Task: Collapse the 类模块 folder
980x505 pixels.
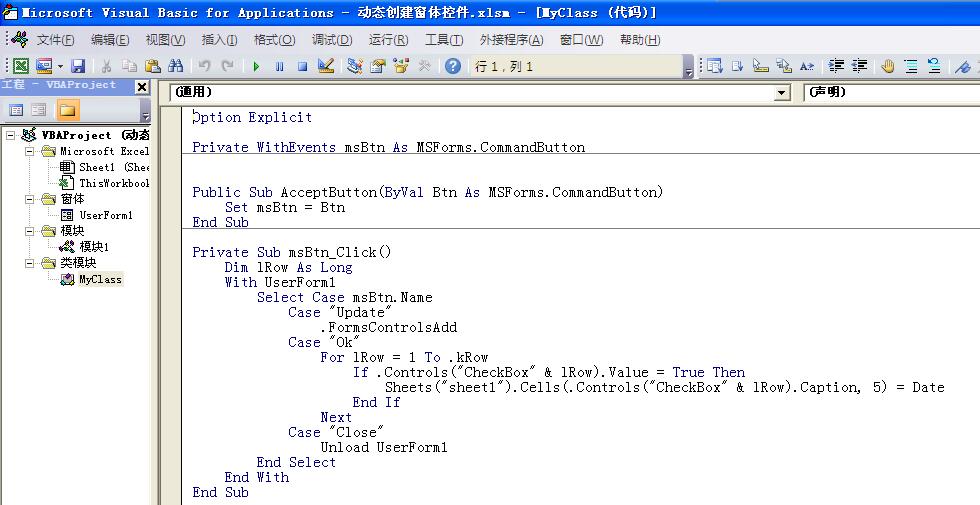Action: (x=29, y=263)
